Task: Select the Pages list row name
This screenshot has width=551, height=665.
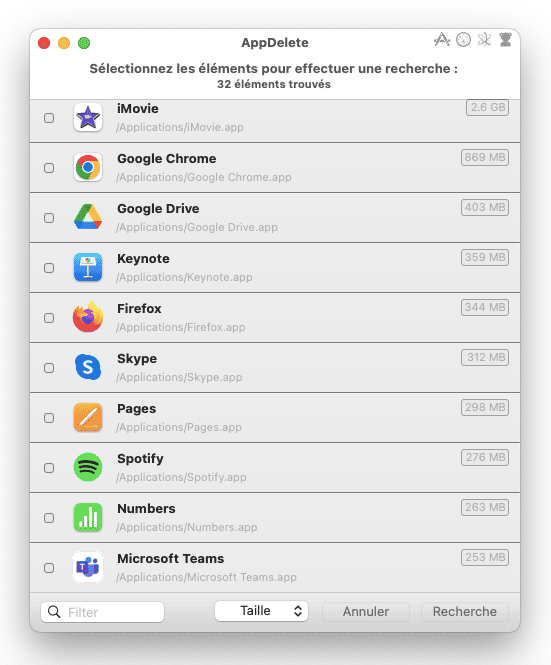Action: [x=137, y=408]
